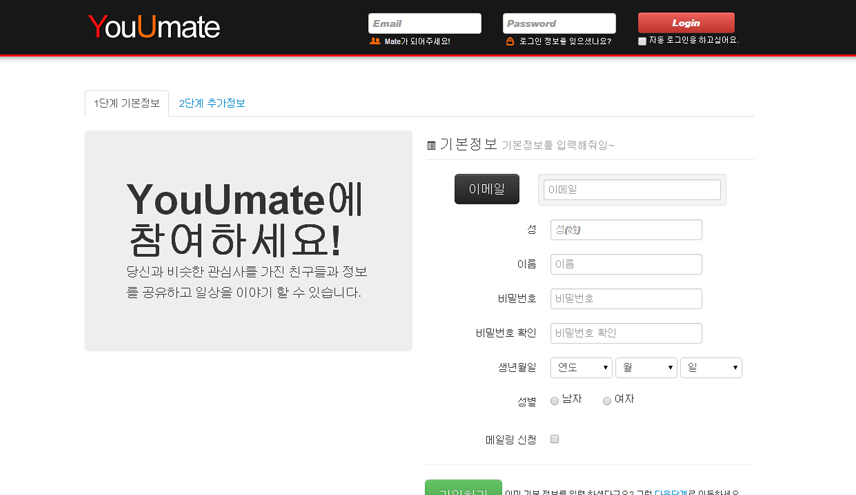The width and height of the screenshot is (856, 495).
Task: Click the orange padlock icon under Password
Action: [x=510, y=41]
